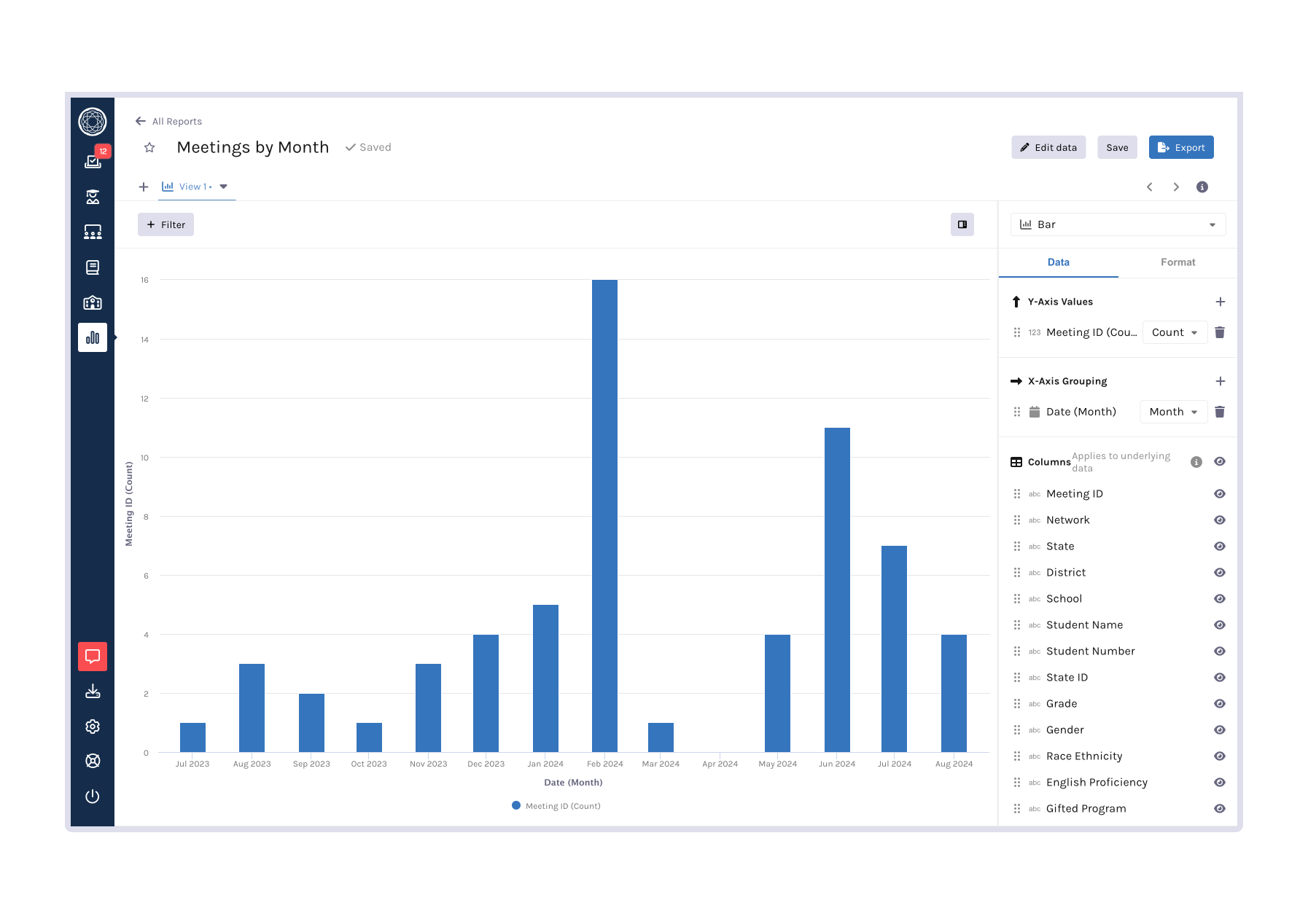The width and height of the screenshot is (1308, 924).
Task: Hide the District column
Action: (1220, 573)
